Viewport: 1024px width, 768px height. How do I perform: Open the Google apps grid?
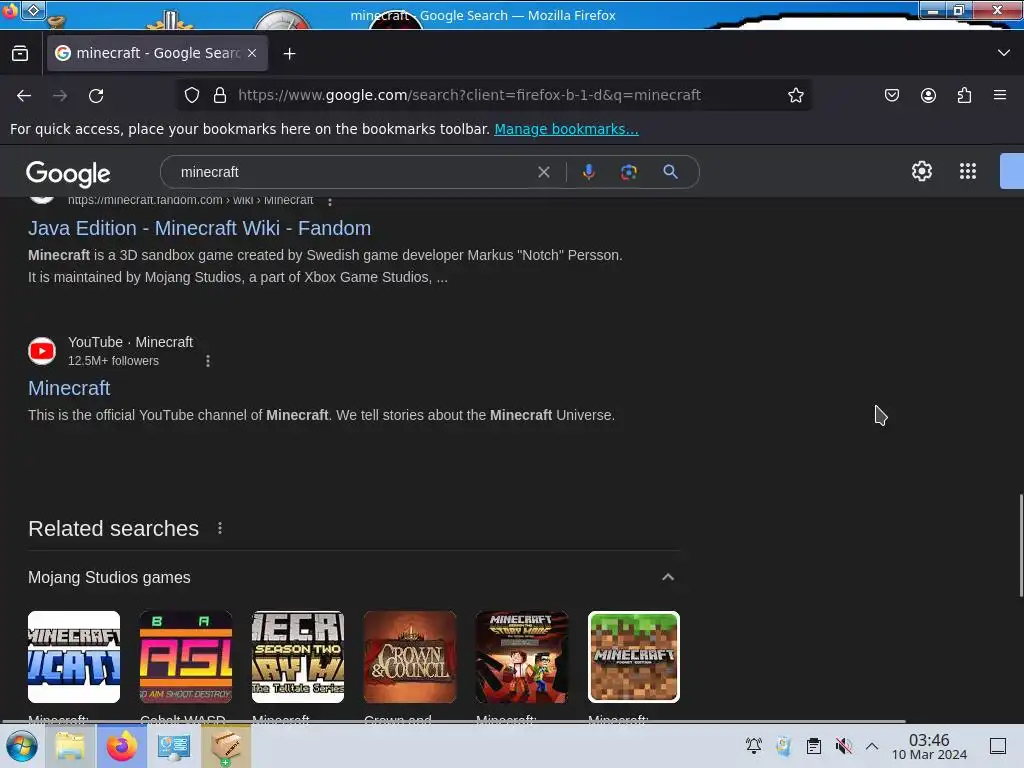(968, 171)
